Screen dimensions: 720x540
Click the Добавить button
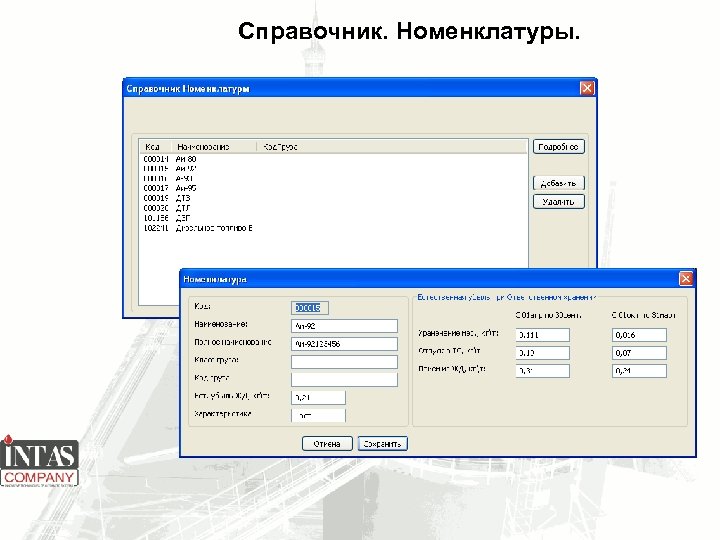(558, 183)
